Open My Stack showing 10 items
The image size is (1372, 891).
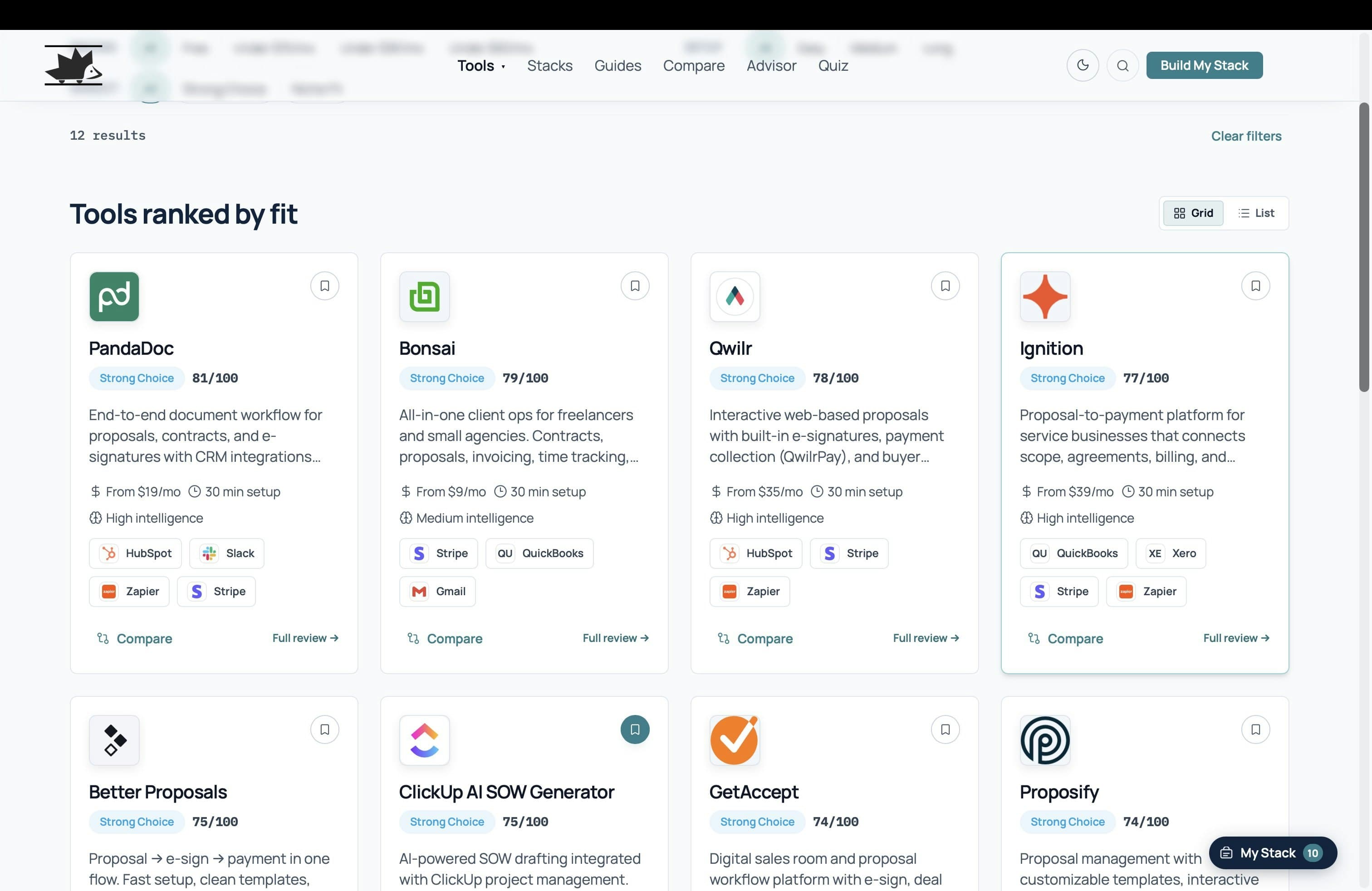[1272, 853]
